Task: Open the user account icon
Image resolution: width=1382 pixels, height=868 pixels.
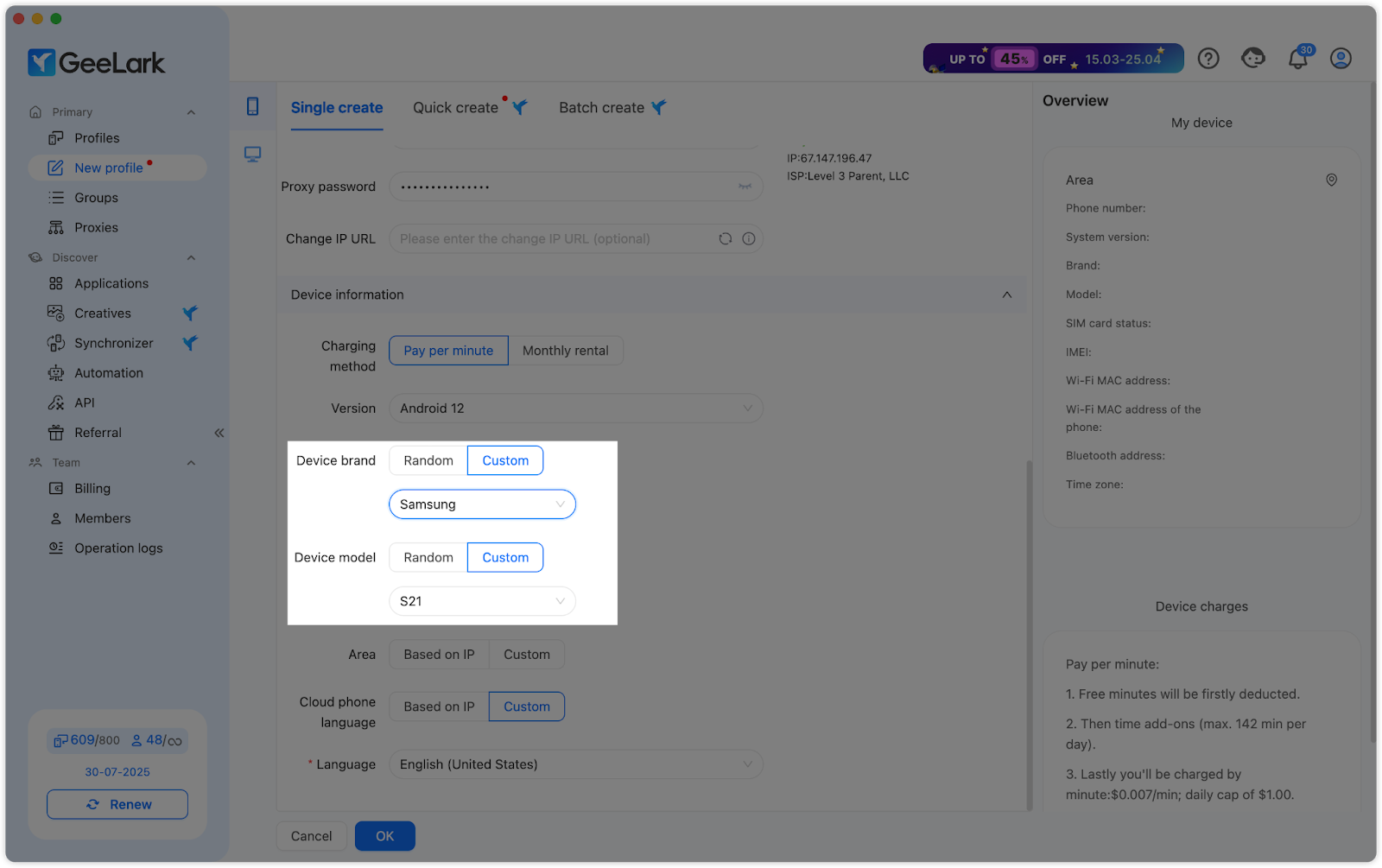Action: click(x=1341, y=58)
